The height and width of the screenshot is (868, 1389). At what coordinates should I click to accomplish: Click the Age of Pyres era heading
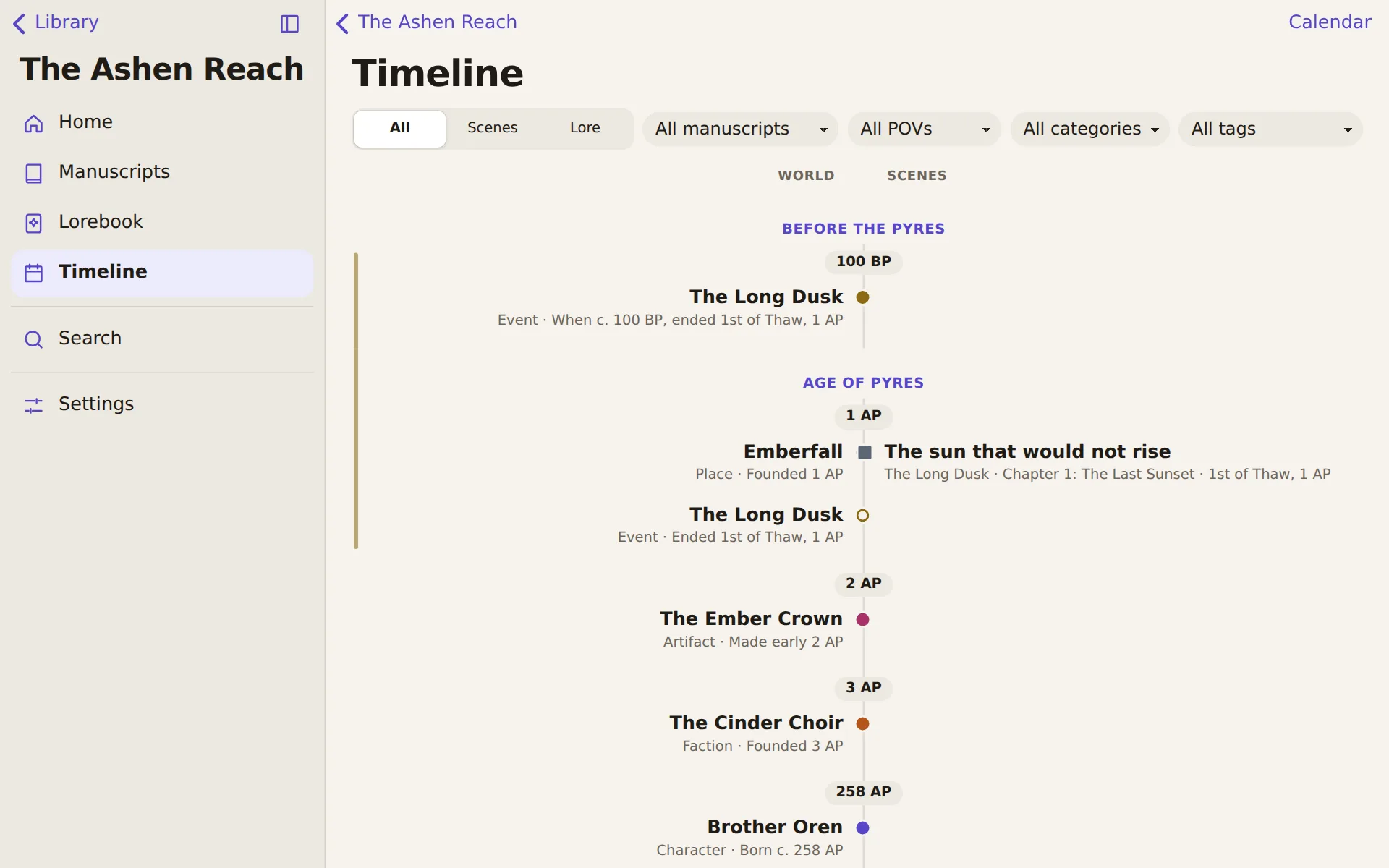click(x=864, y=383)
